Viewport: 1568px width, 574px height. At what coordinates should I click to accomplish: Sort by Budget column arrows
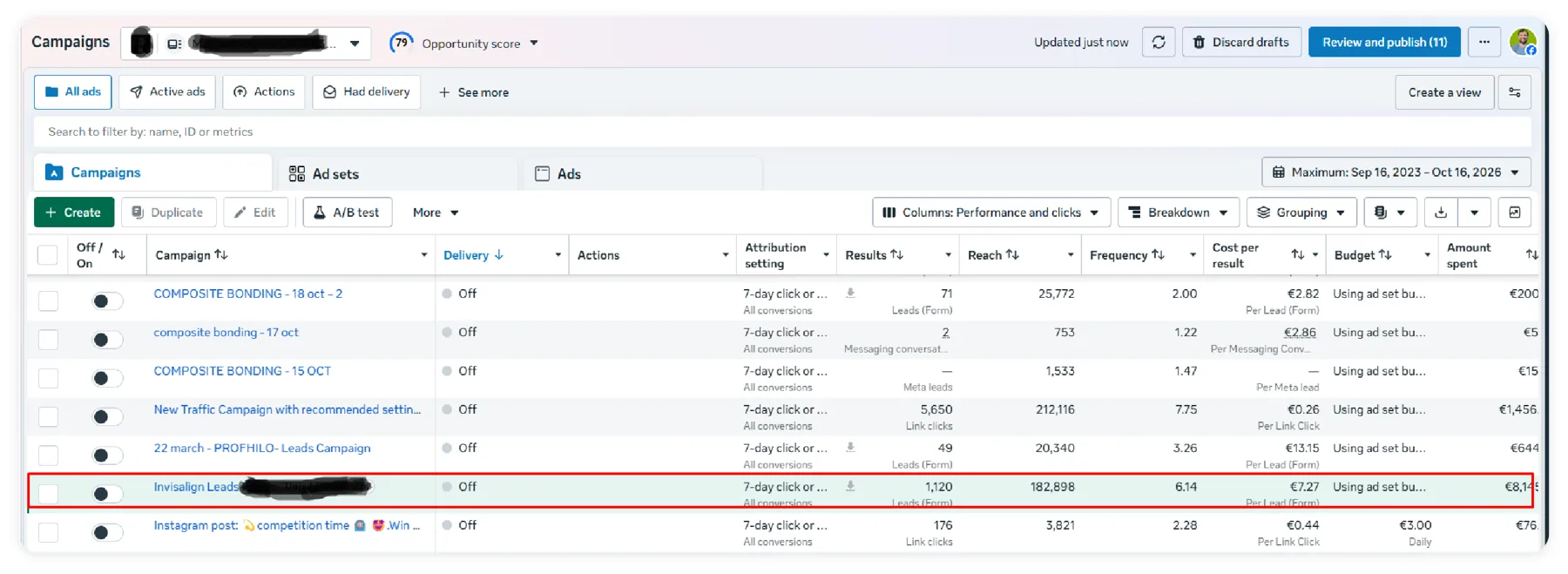tap(1385, 254)
